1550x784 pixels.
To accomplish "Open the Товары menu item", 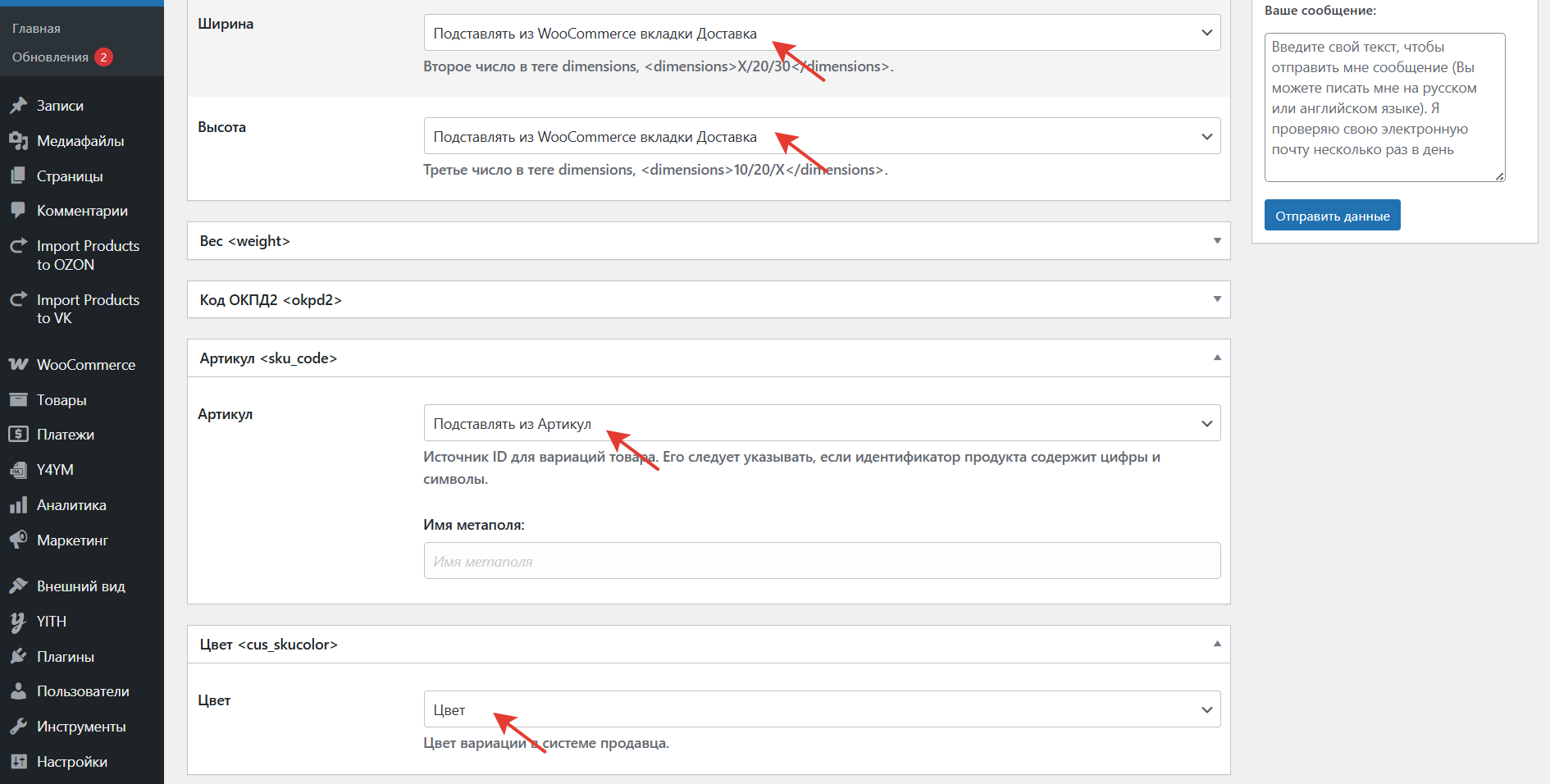I will pos(62,400).
